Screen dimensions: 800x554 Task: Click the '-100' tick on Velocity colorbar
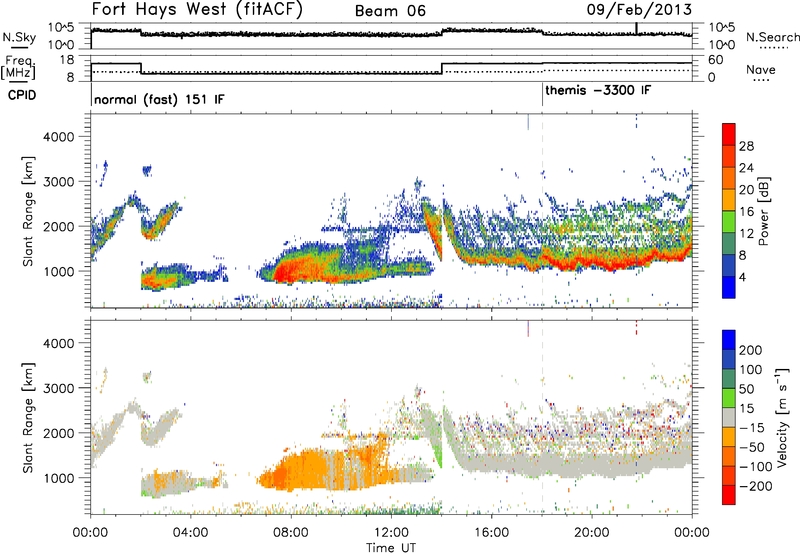(756, 467)
